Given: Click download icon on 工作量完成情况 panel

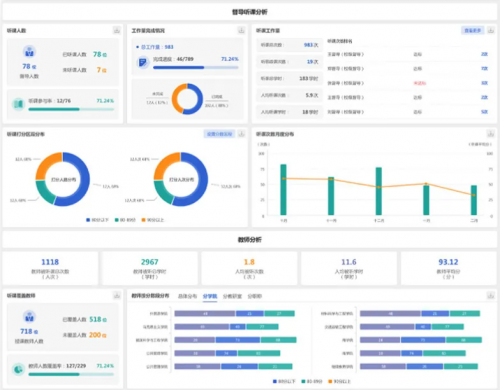Looking at the screenshot, I should 241,30.
